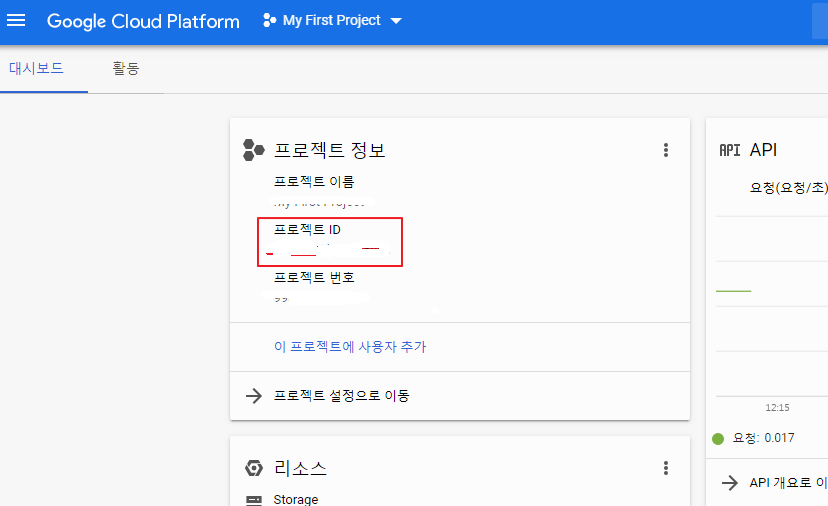Image resolution: width=828 pixels, height=506 pixels.
Task: Click the 요청: 0.017 legend value
Action: point(764,438)
